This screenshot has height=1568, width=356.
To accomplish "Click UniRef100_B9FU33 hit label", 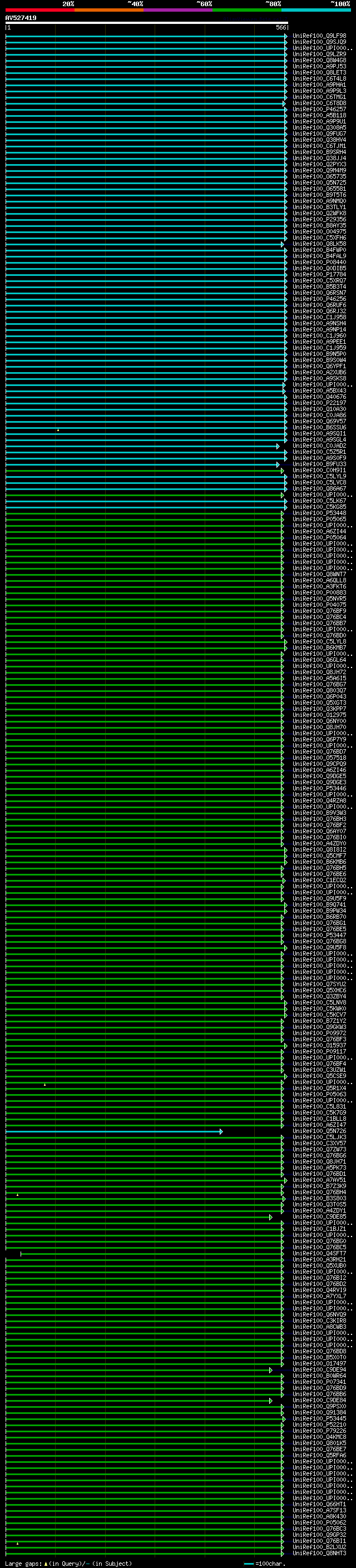I will 319,464.
